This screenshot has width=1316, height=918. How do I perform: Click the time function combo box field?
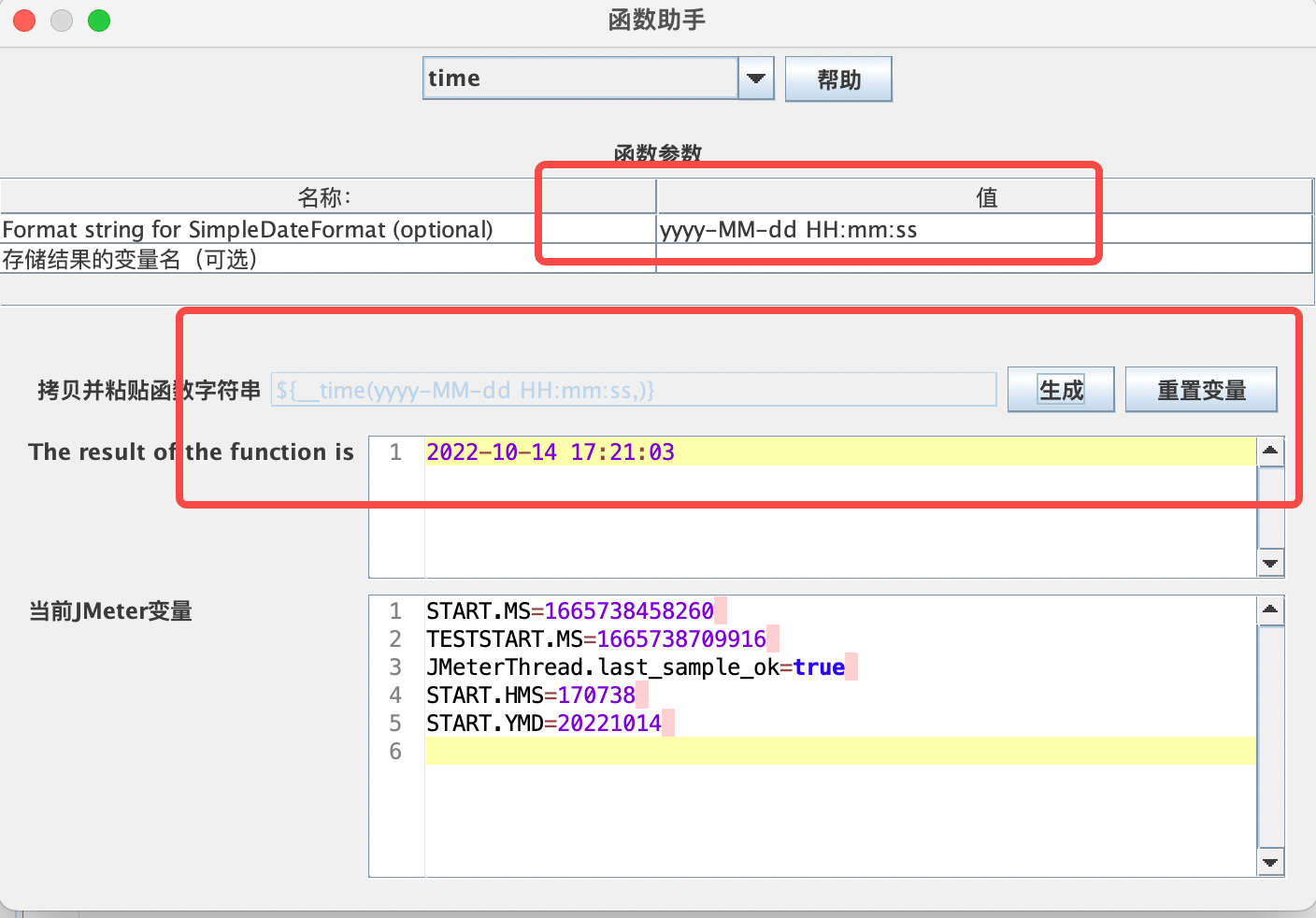pyautogui.click(x=580, y=79)
